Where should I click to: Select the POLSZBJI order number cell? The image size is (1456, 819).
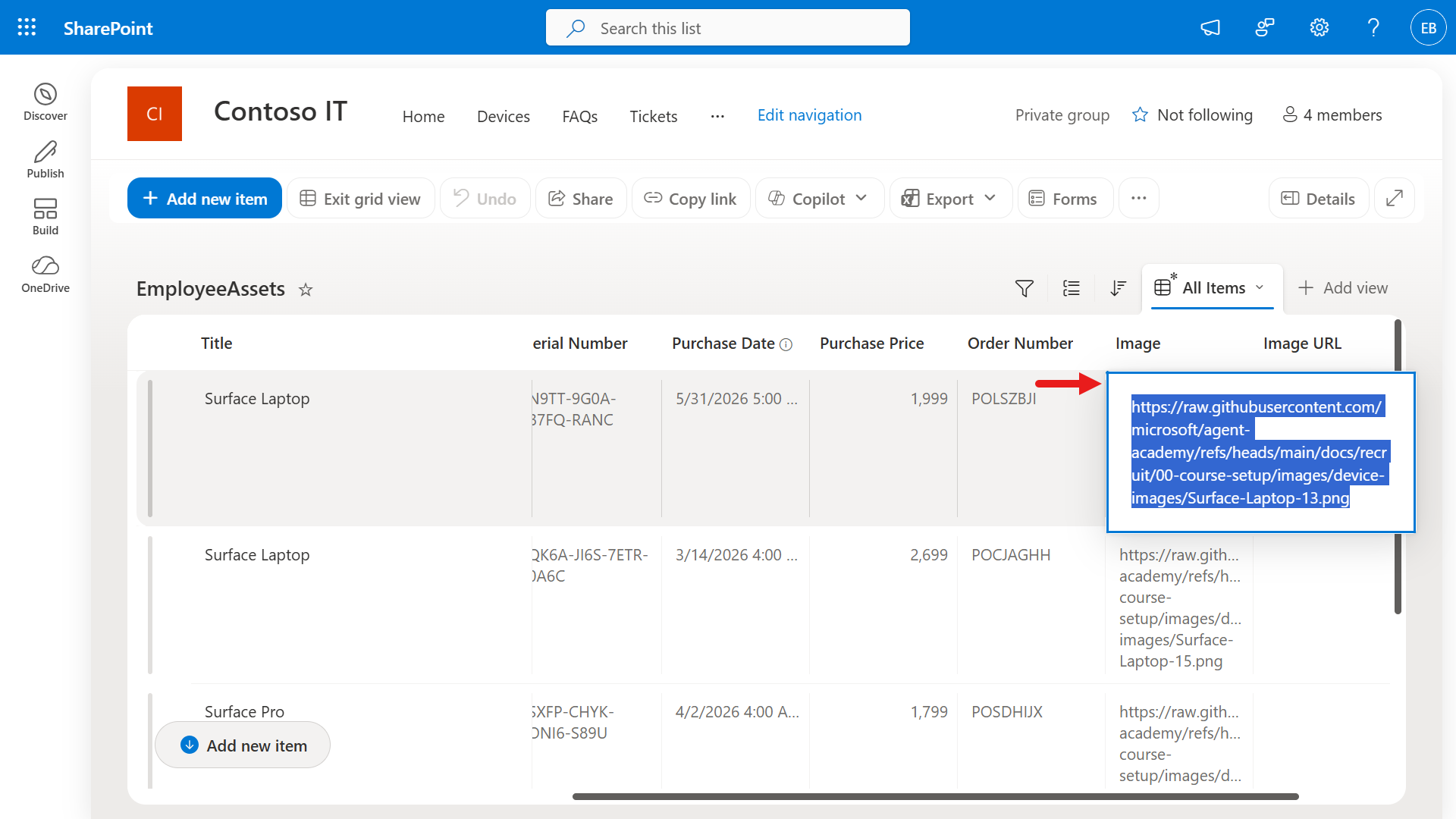click(x=1031, y=448)
